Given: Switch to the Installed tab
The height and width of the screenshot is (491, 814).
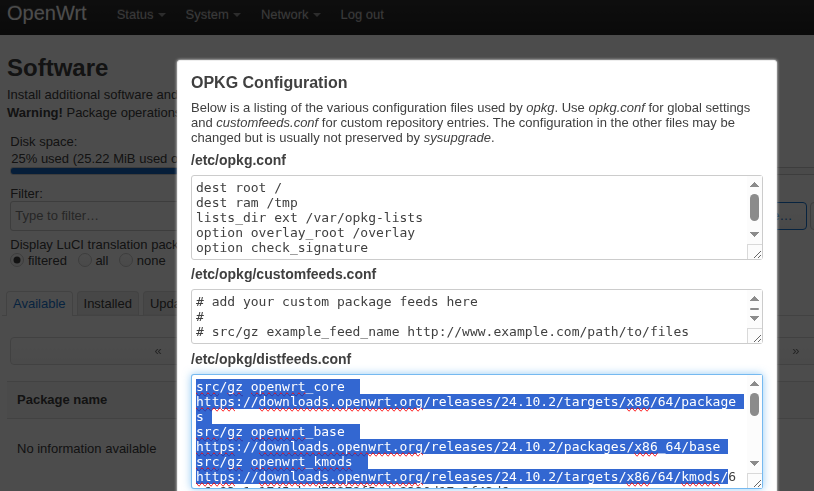Looking at the screenshot, I should point(107,304).
